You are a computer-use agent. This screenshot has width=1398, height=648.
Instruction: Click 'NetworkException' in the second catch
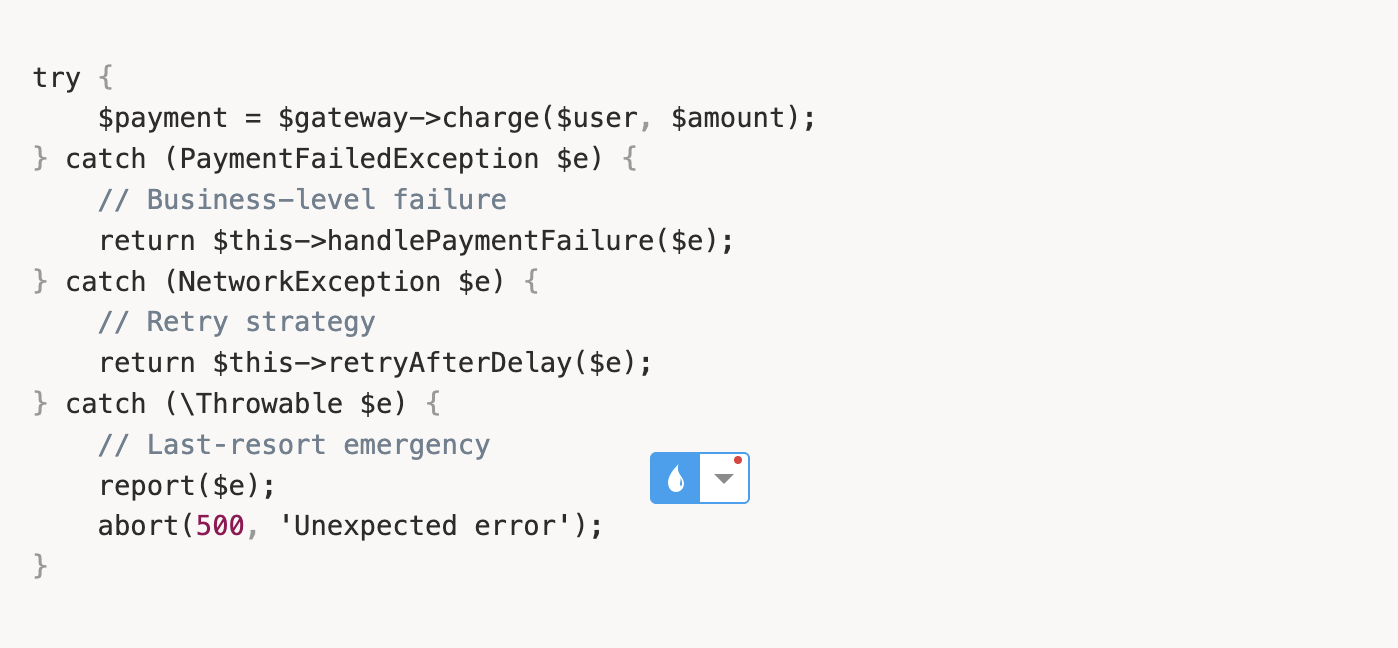click(311, 282)
